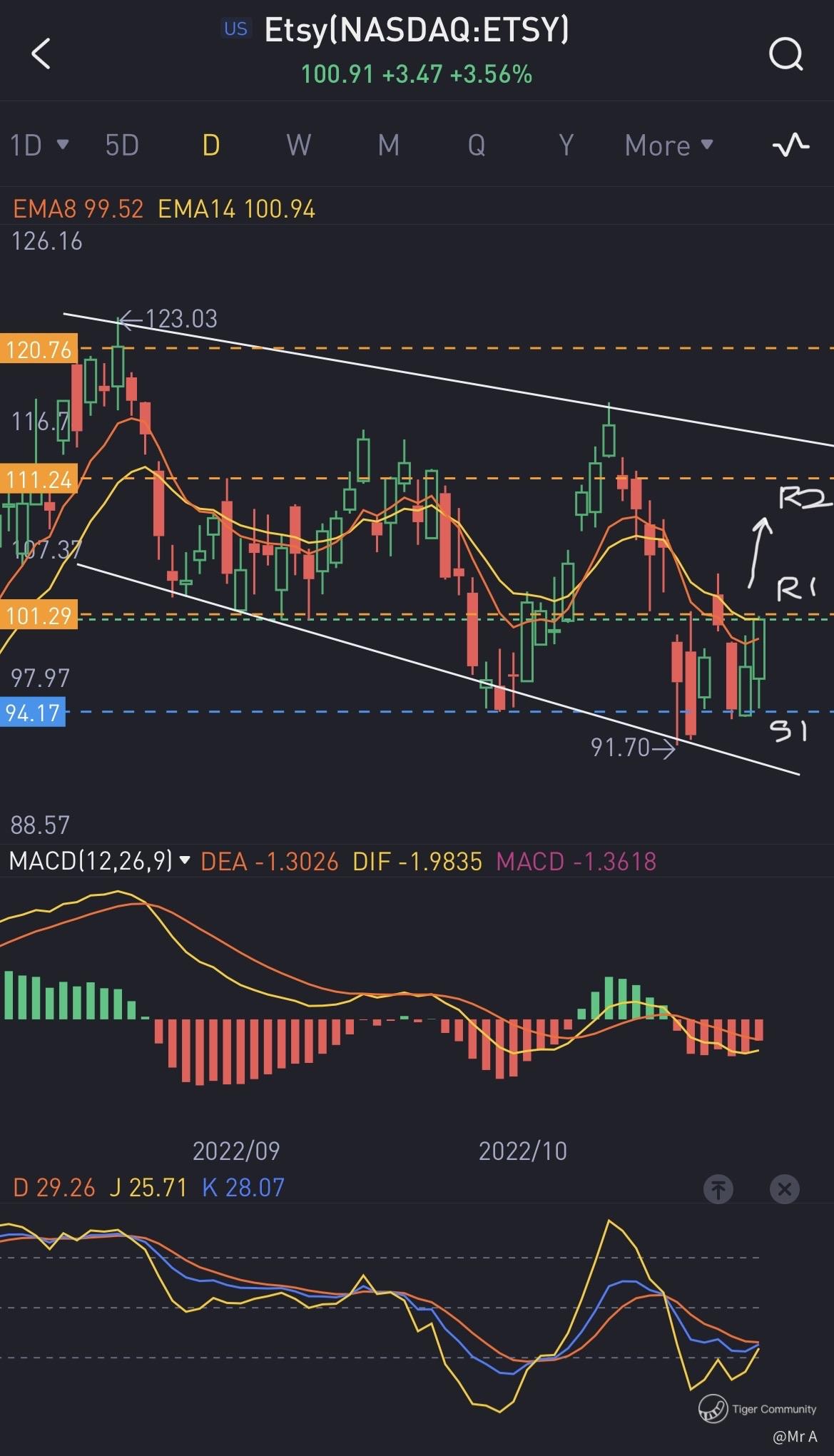The image size is (834, 1456).
Task: Select the M monthly chart tab
Action: pos(388,146)
